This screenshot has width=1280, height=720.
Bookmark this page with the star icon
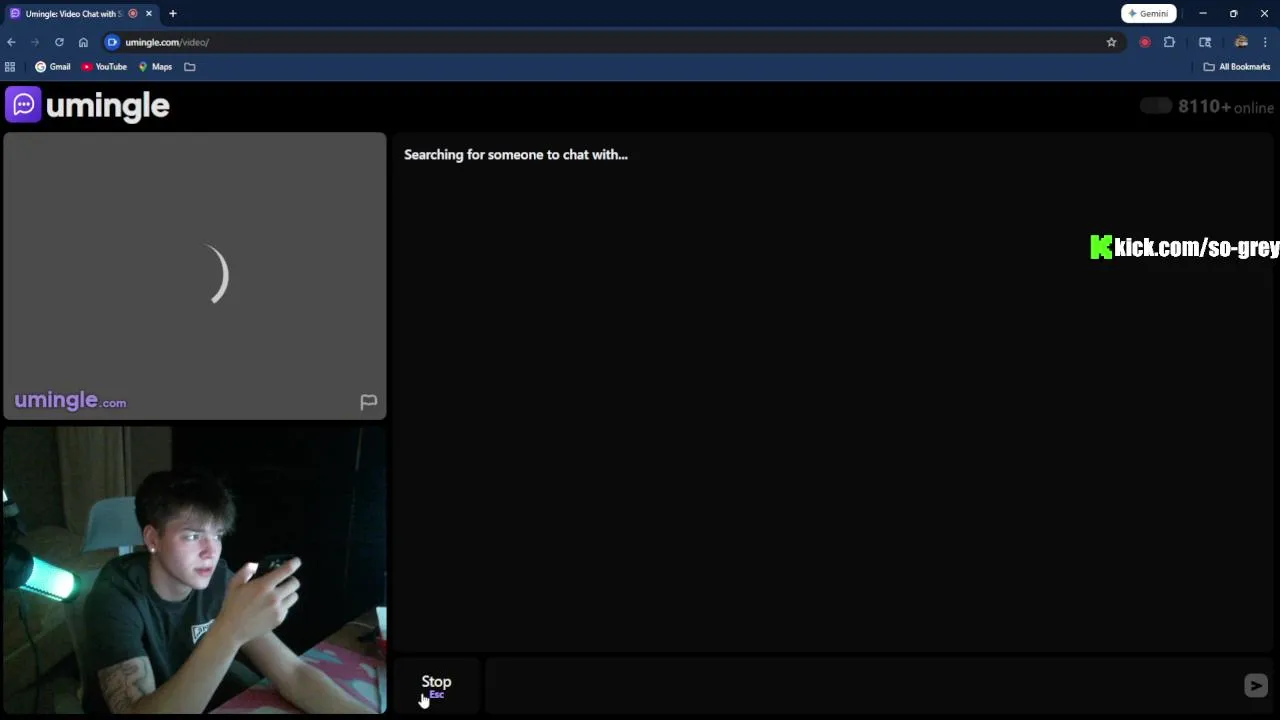[x=1111, y=42]
